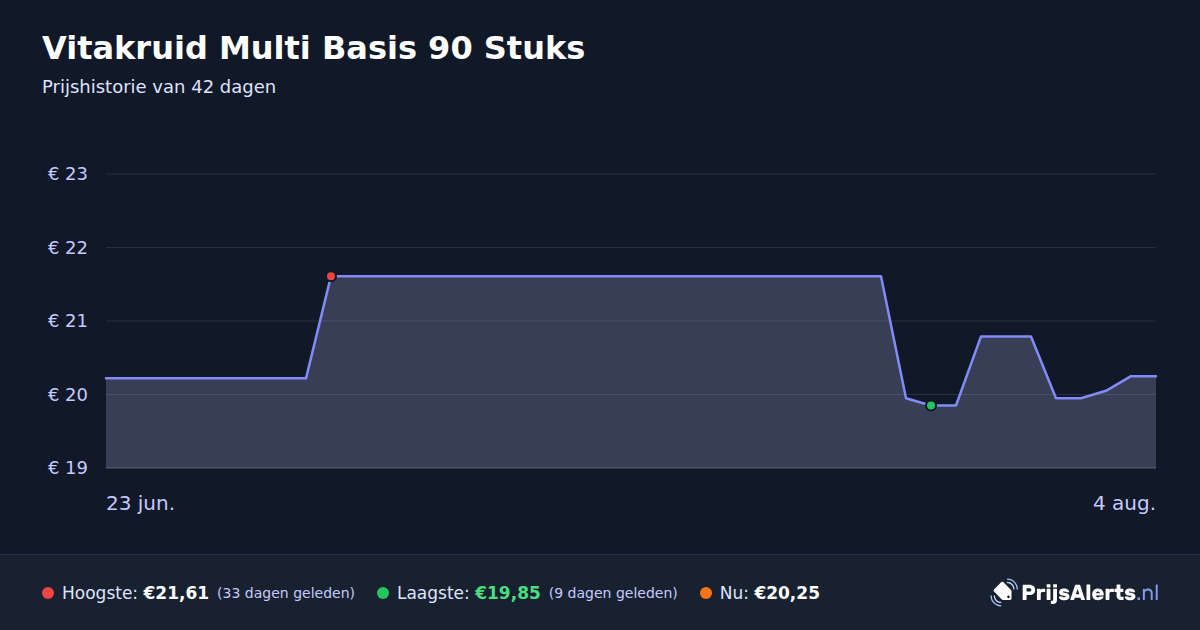Viewport: 1200px width, 630px height.
Task: Click the PrijsAlerts tag logo icon
Action: 1003,592
